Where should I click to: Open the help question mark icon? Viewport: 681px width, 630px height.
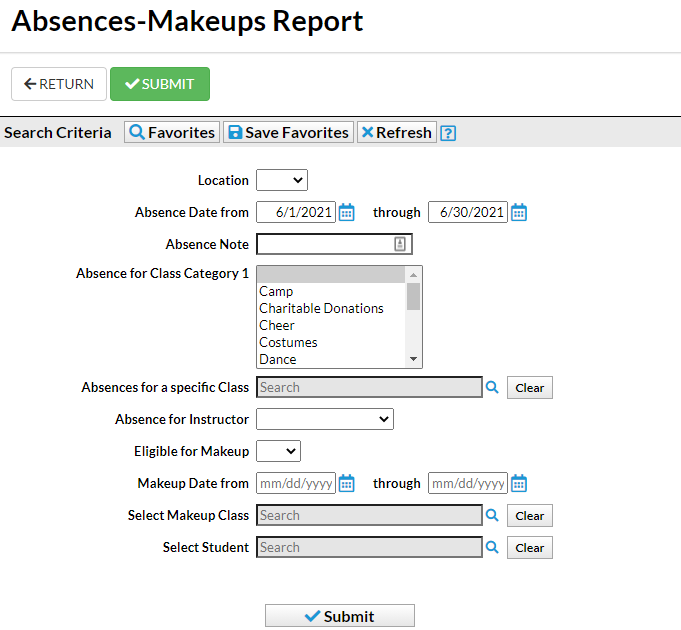(448, 133)
